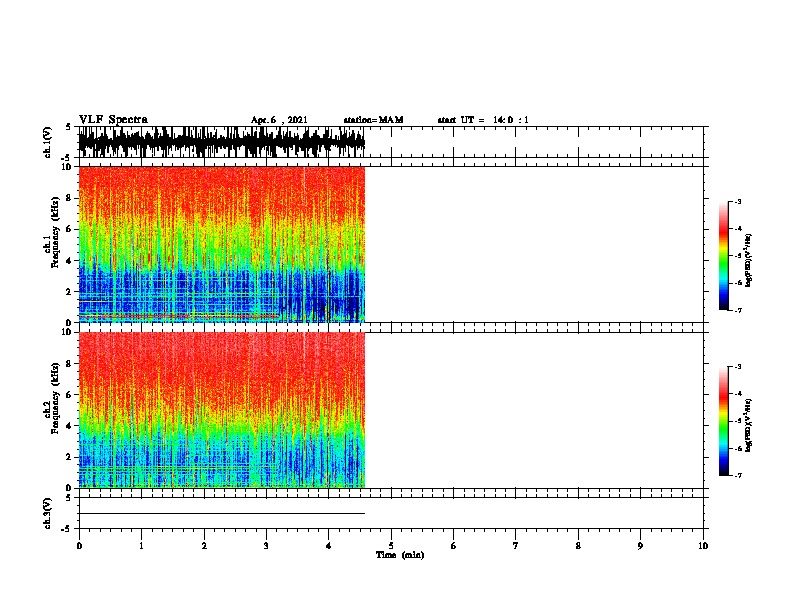Click the "Time (min)" x-axis label
The width and height of the screenshot is (792, 612).
[400, 555]
